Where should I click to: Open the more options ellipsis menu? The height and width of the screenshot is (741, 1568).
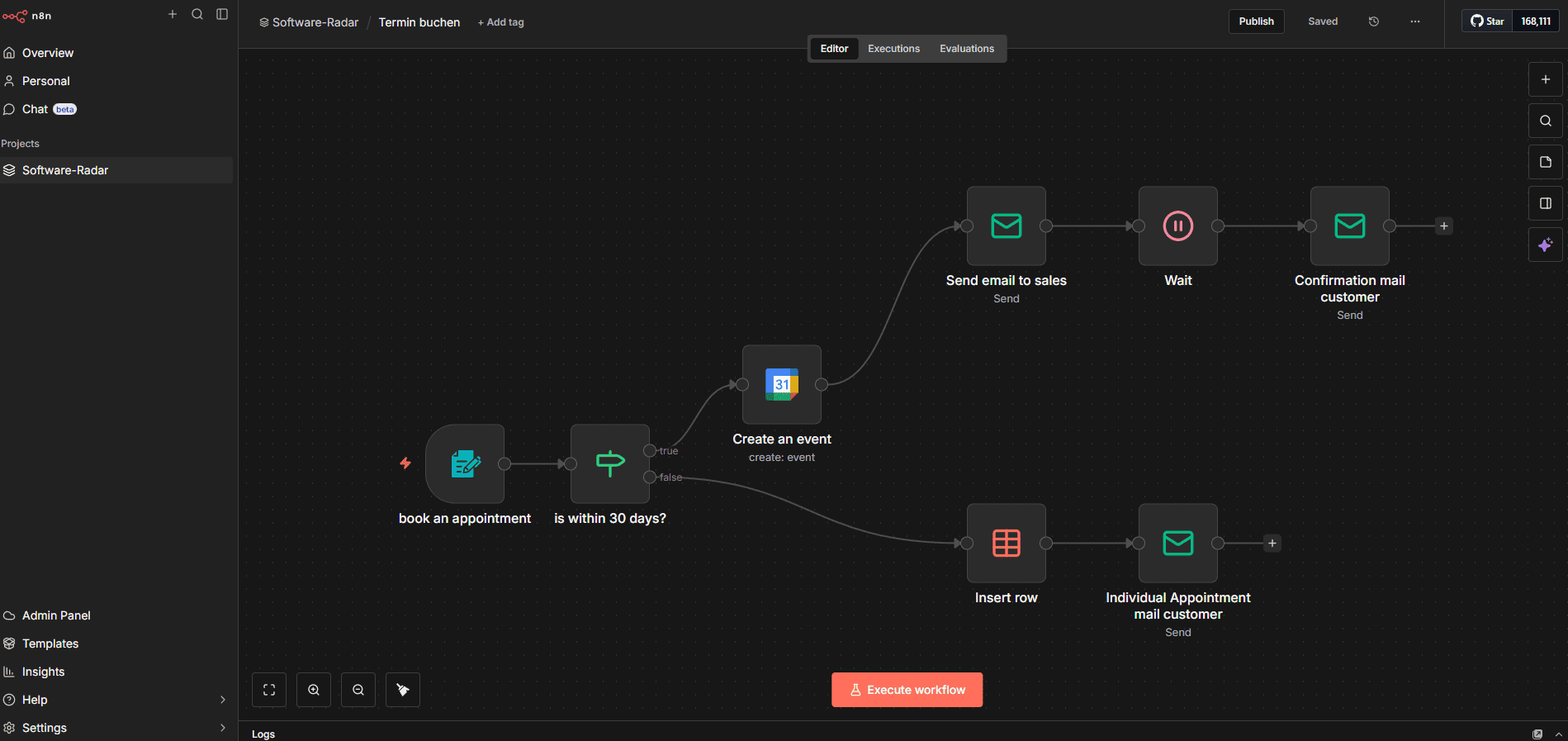[1414, 21]
